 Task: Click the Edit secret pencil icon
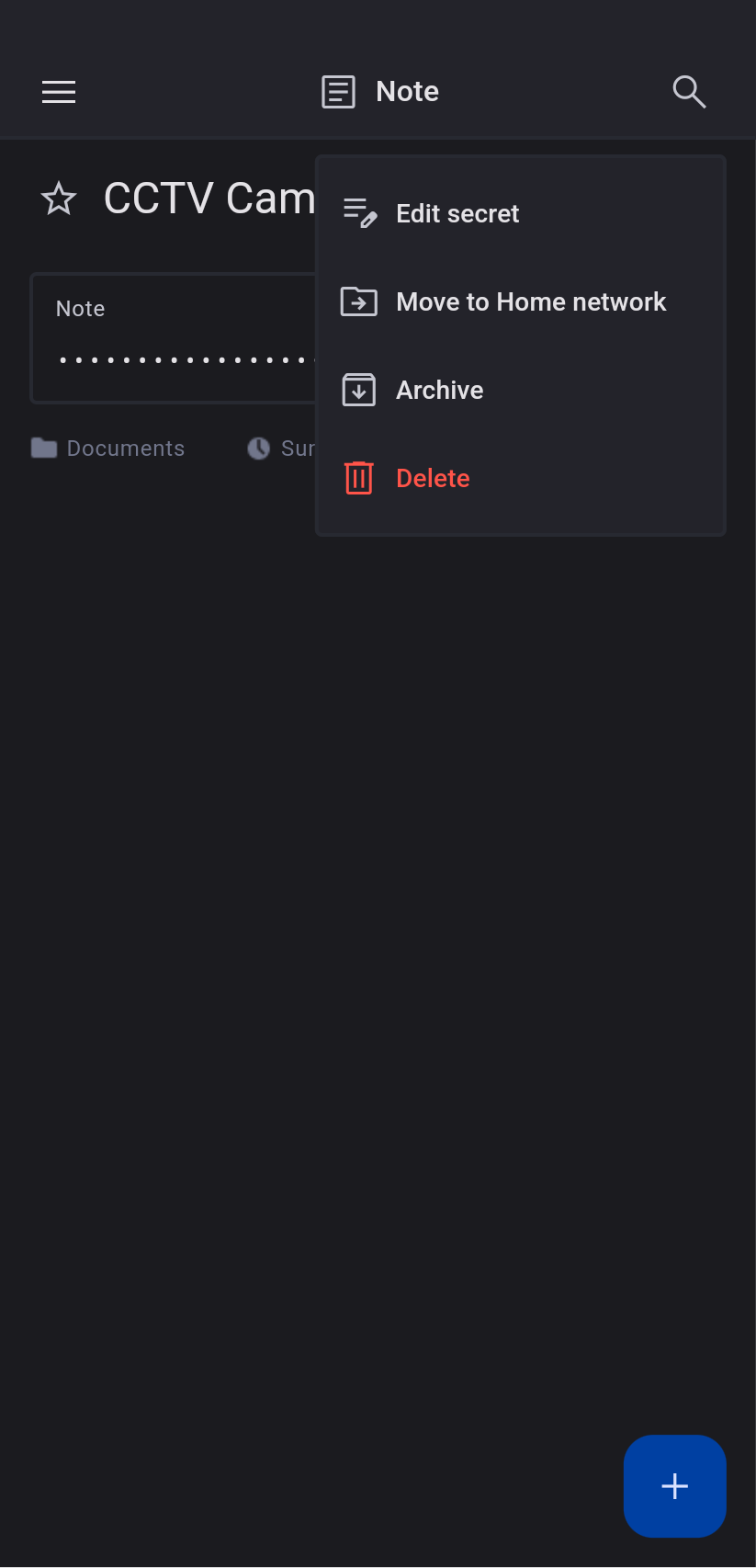point(359,213)
